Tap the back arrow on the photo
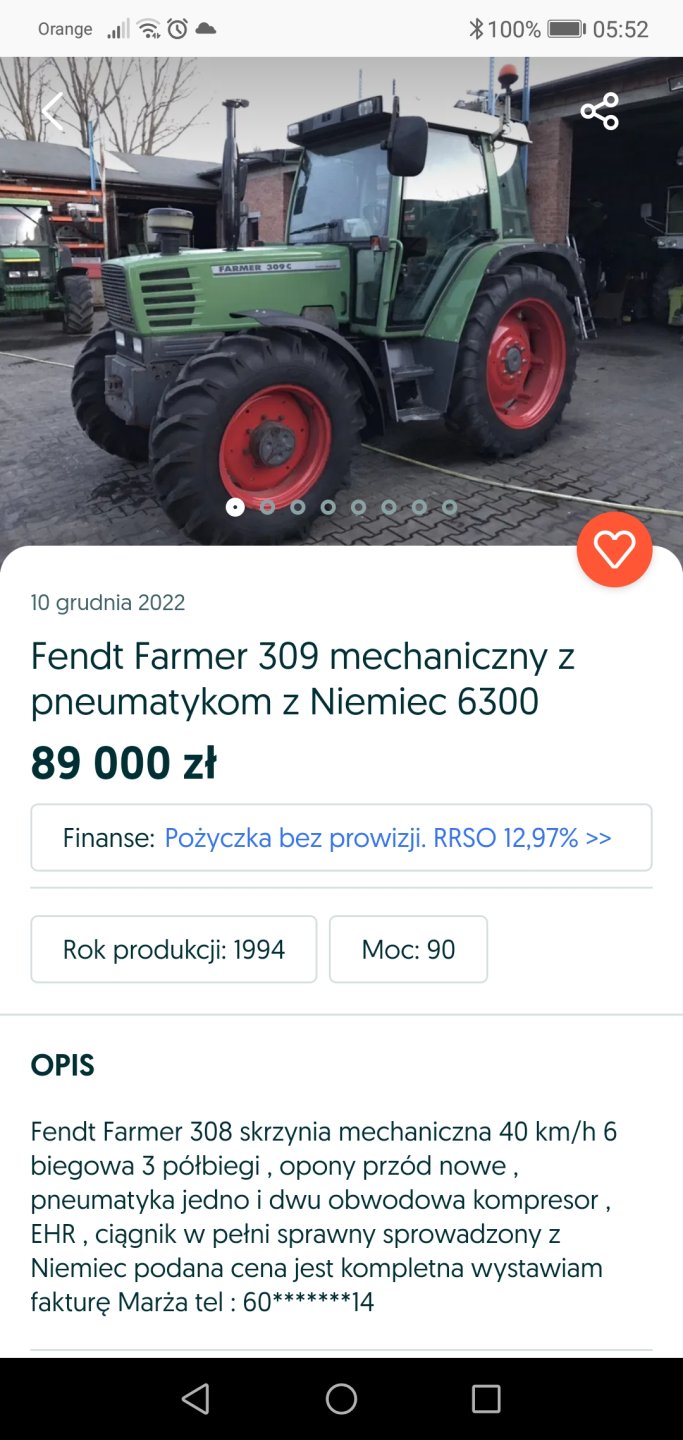This screenshot has width=683, height=1440. pos(52,111)
